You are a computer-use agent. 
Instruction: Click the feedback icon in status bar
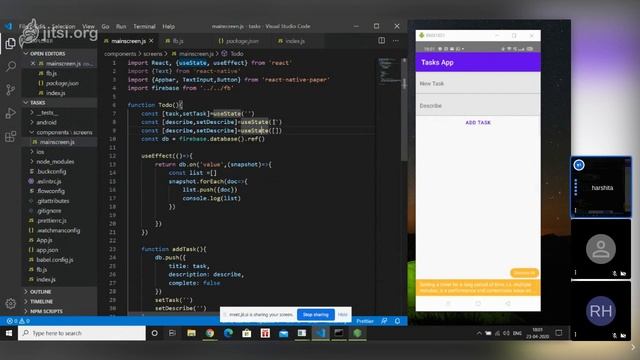click(384, 321)
